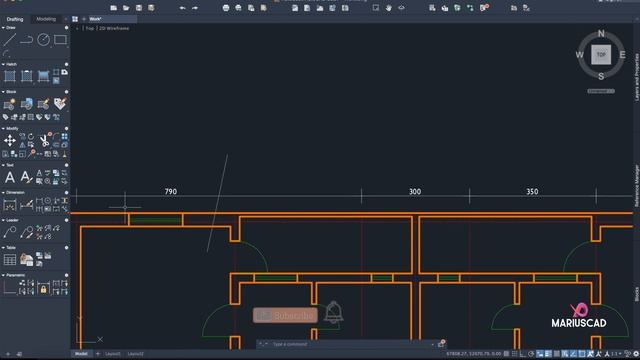Select the Multiline Text tool

[x=10, y=177]
